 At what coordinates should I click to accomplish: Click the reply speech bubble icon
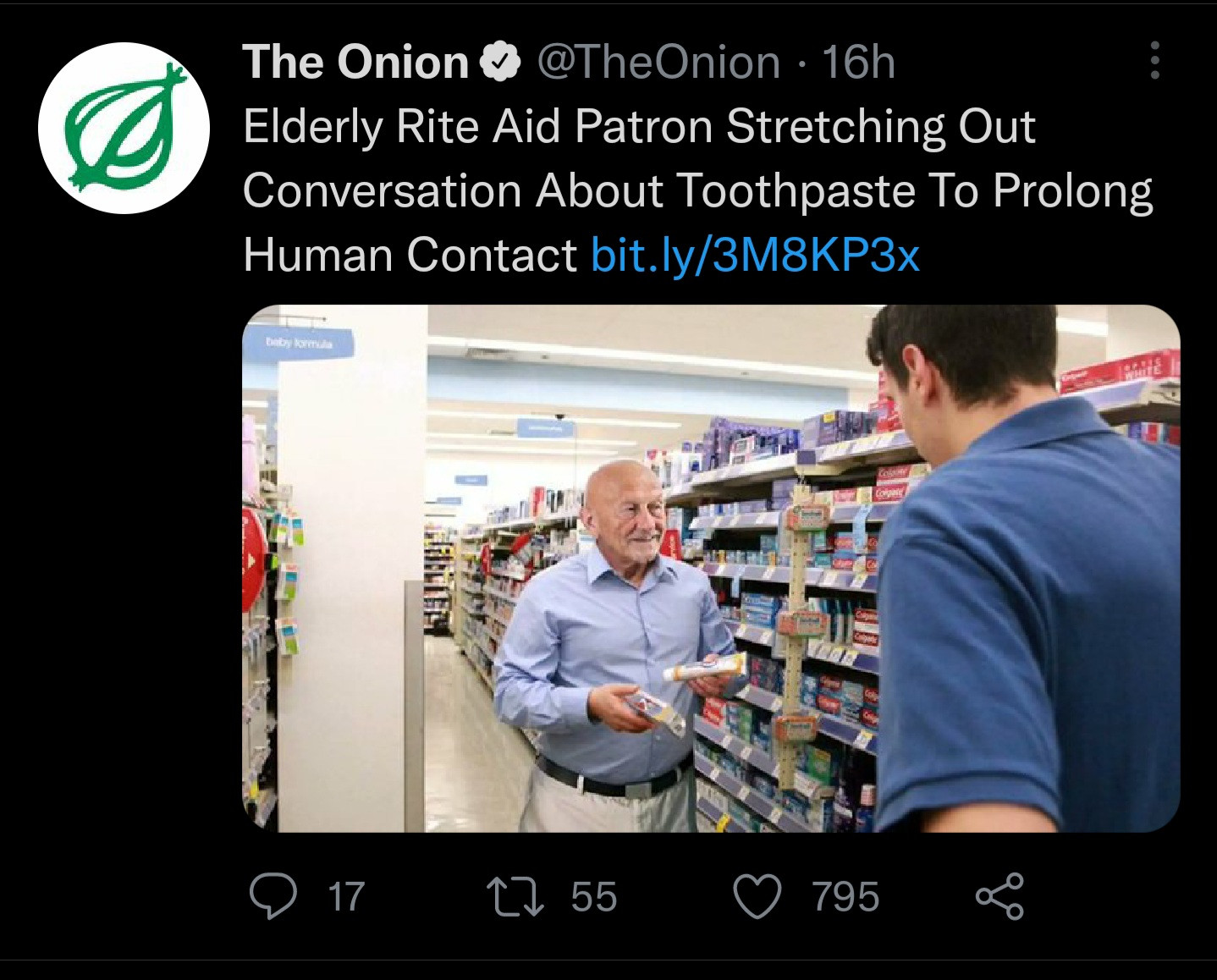tap(273, 896)
